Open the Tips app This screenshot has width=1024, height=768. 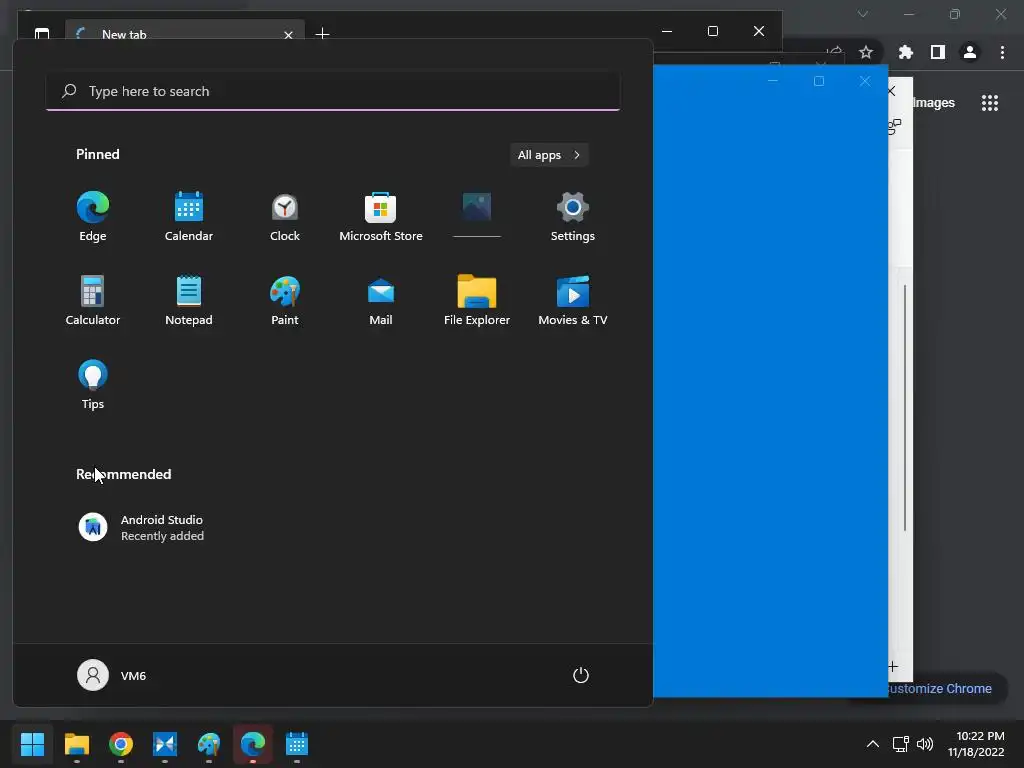point(93,385)
